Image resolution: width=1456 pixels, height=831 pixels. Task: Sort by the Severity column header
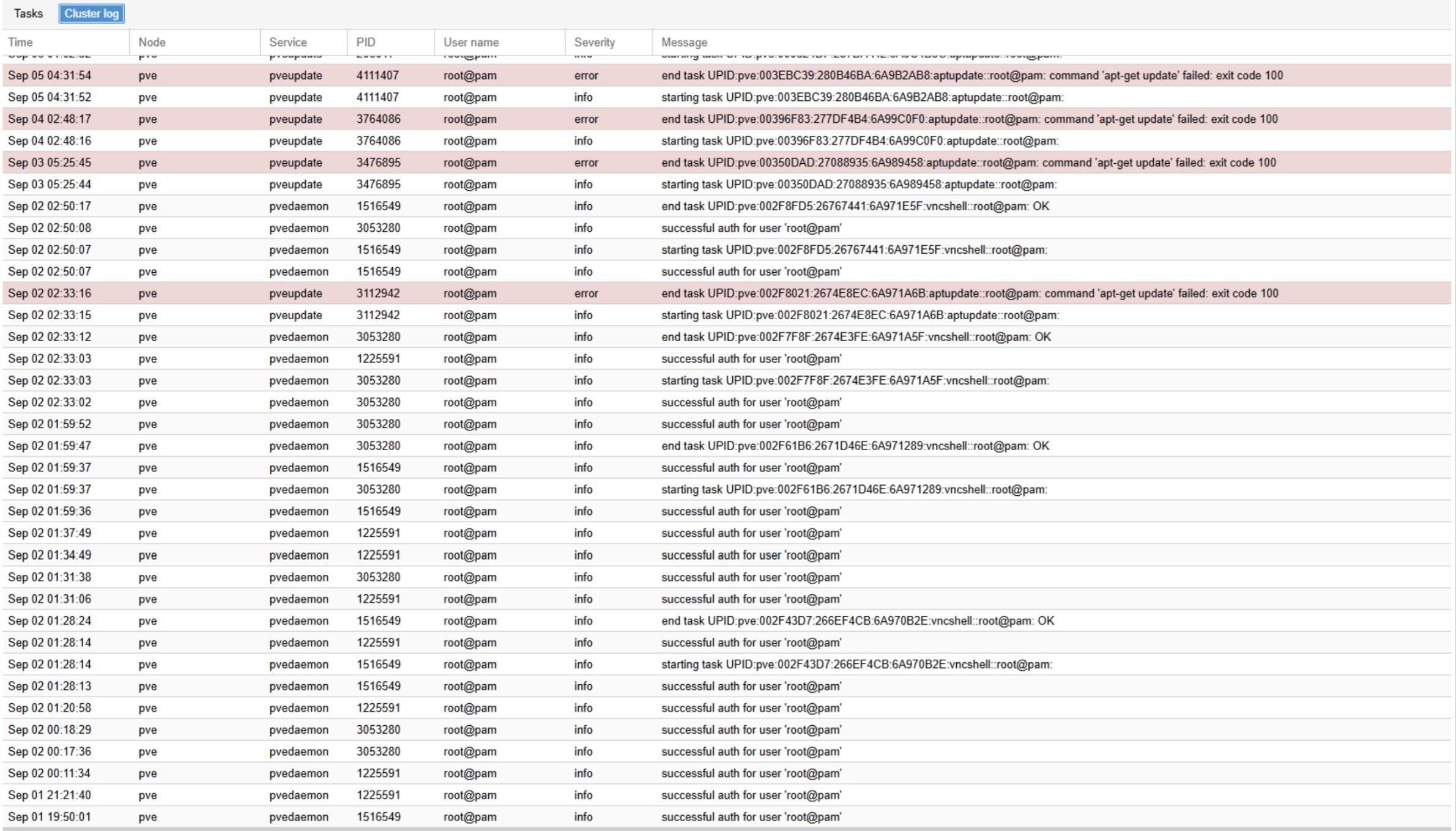[609, 42]
